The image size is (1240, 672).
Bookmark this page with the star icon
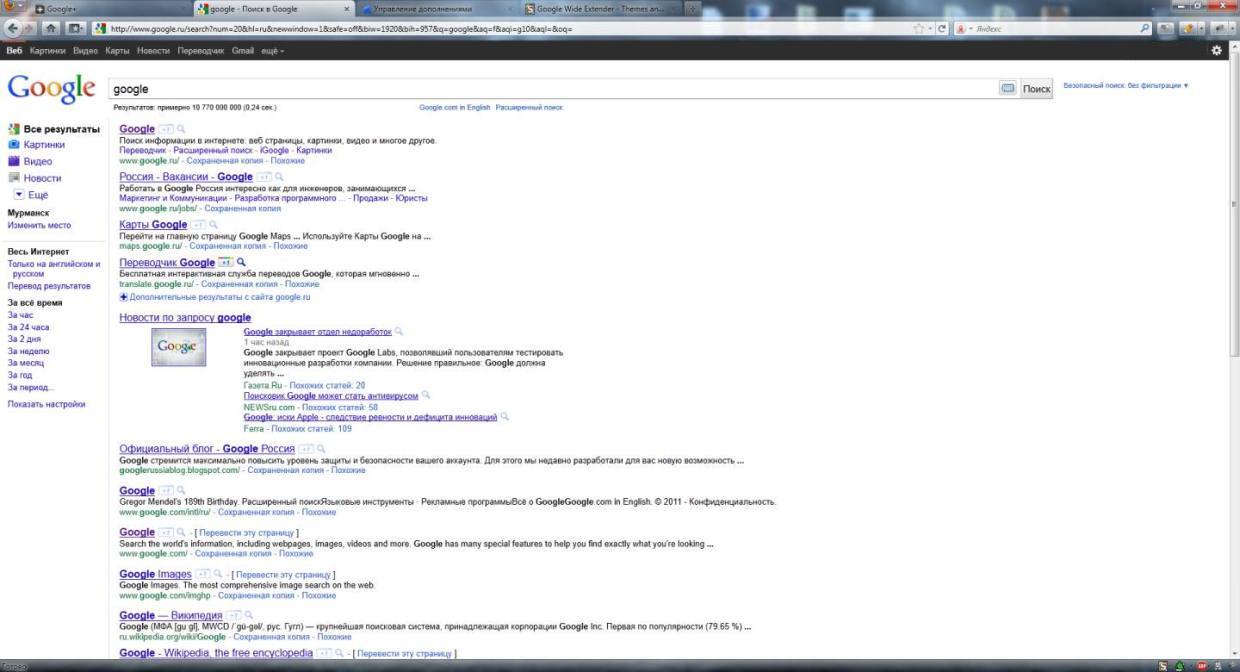[x=918, y=28]
